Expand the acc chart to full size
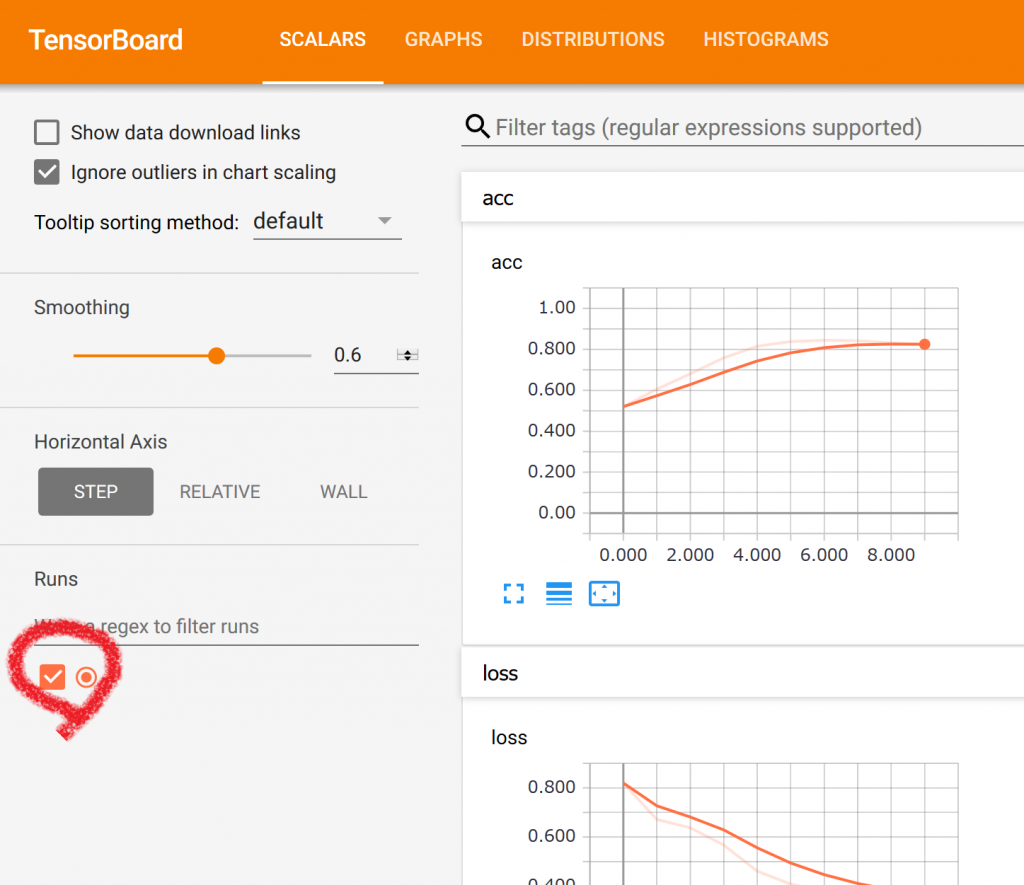This screenshot has width=1024, height=885. click(x=513, y=594)
